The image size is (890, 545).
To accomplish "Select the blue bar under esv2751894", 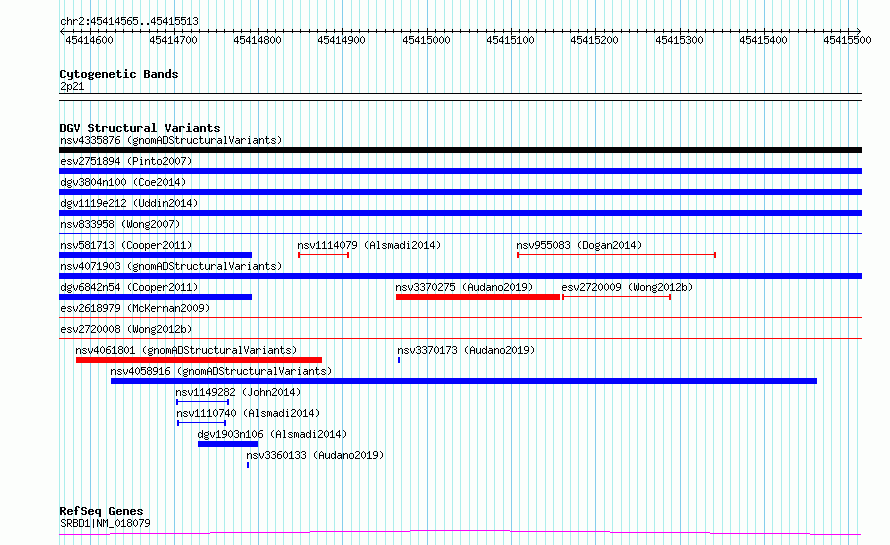I will pyautogui.click(x=460, y=171).
